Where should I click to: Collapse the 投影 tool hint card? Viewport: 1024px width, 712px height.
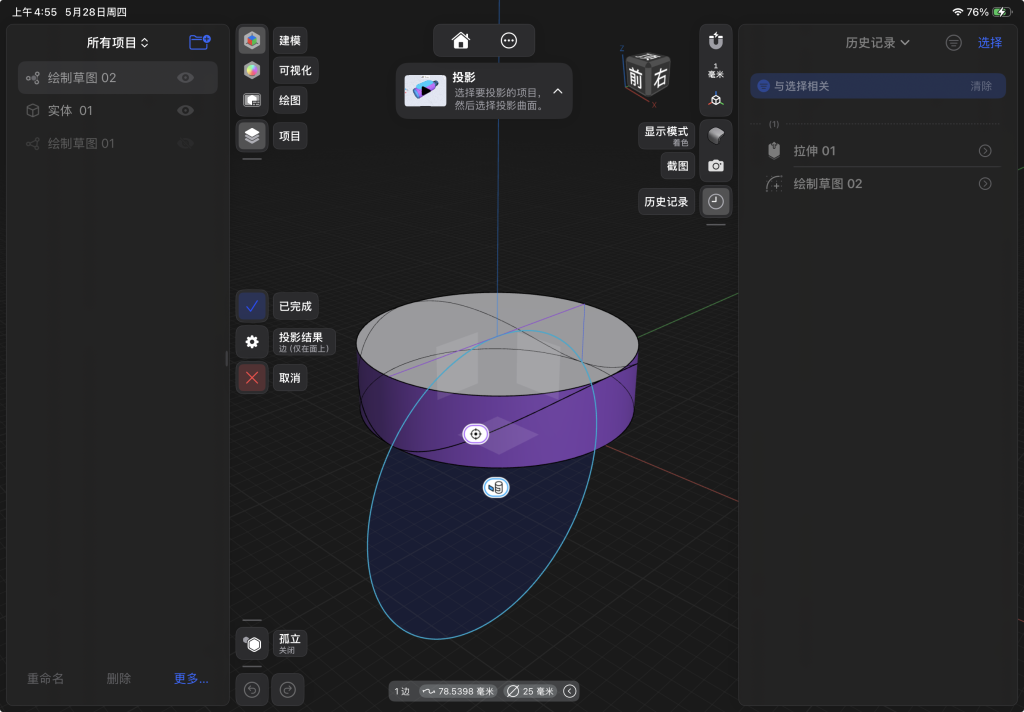coord(558,91)
